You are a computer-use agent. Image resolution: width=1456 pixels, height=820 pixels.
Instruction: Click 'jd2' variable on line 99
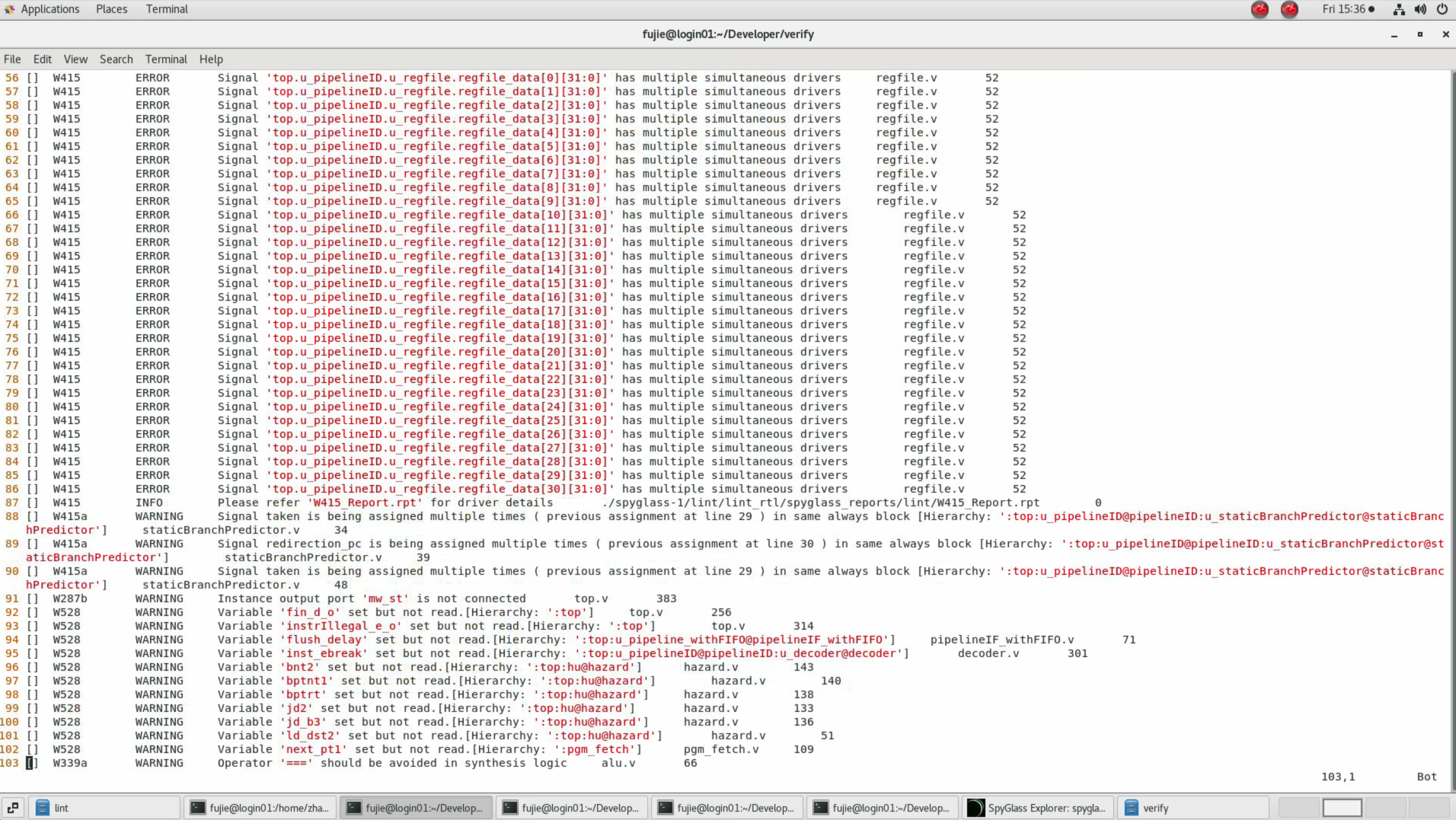coord(297,708)
